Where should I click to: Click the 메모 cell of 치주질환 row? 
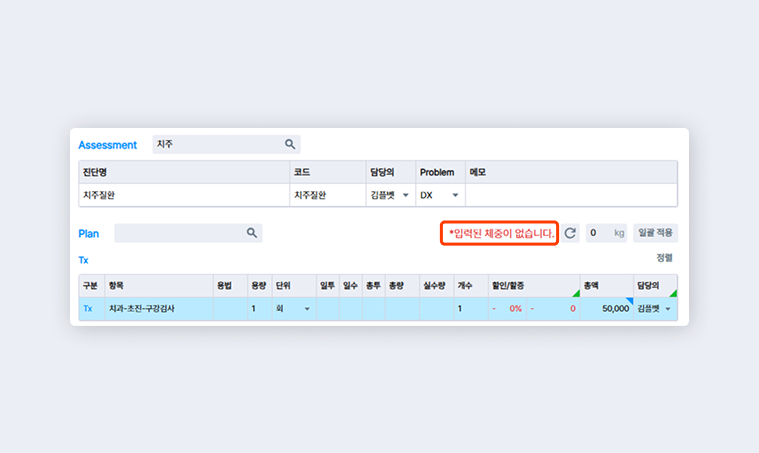click(571, 195)
